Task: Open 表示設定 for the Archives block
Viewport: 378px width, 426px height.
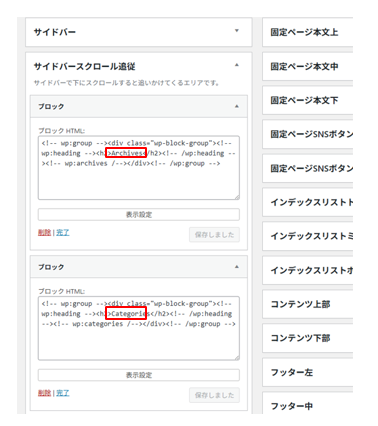Action: (x=139, y=214)
